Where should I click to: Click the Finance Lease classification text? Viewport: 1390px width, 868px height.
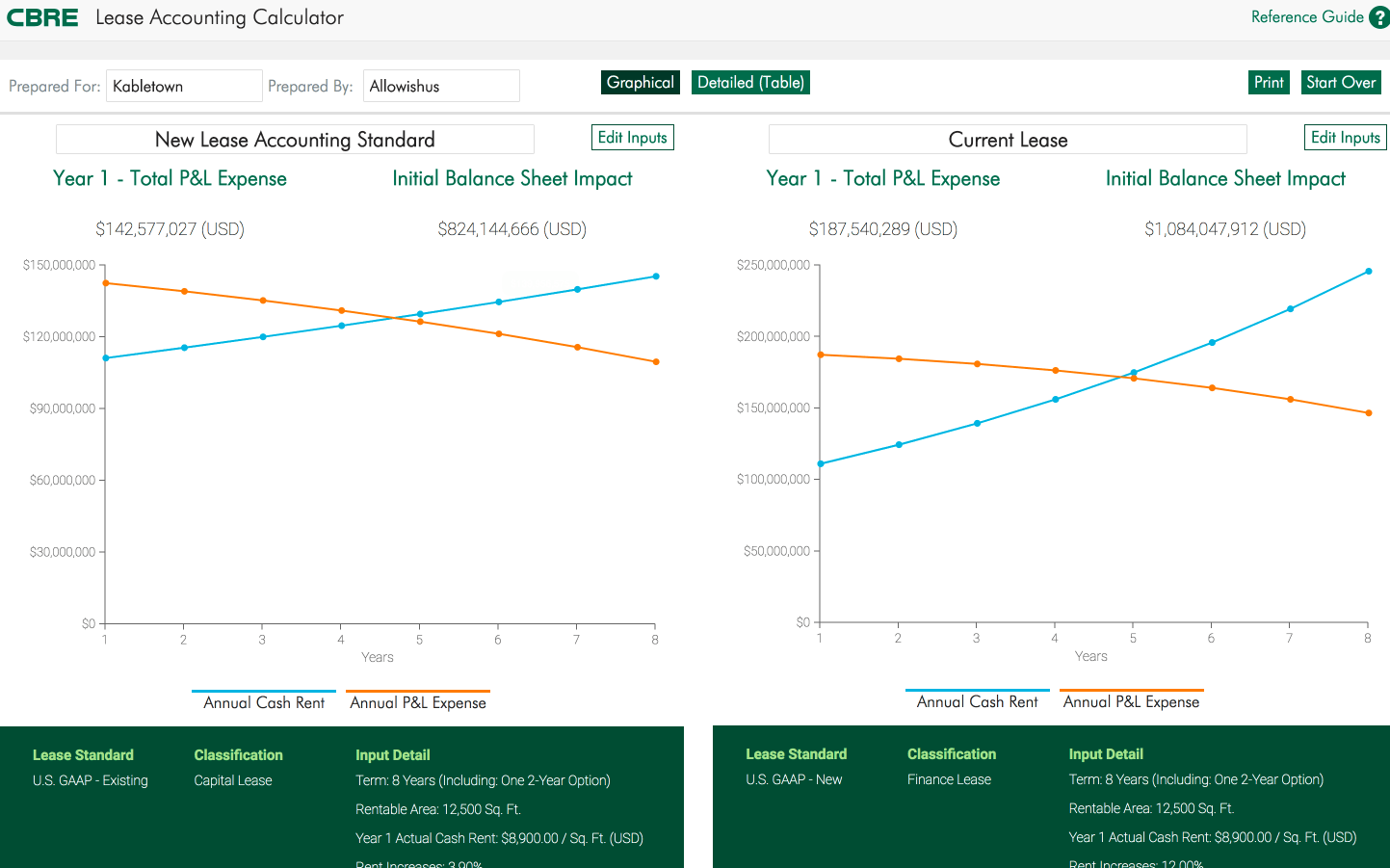(949, 779)
